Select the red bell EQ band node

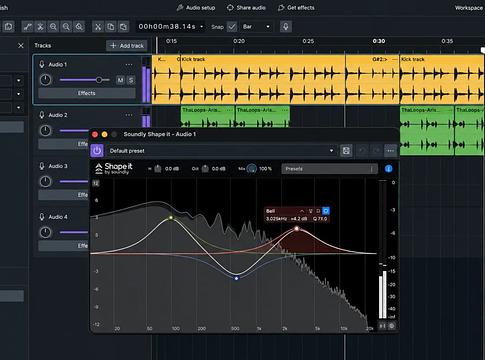click(x=297, y=229)
